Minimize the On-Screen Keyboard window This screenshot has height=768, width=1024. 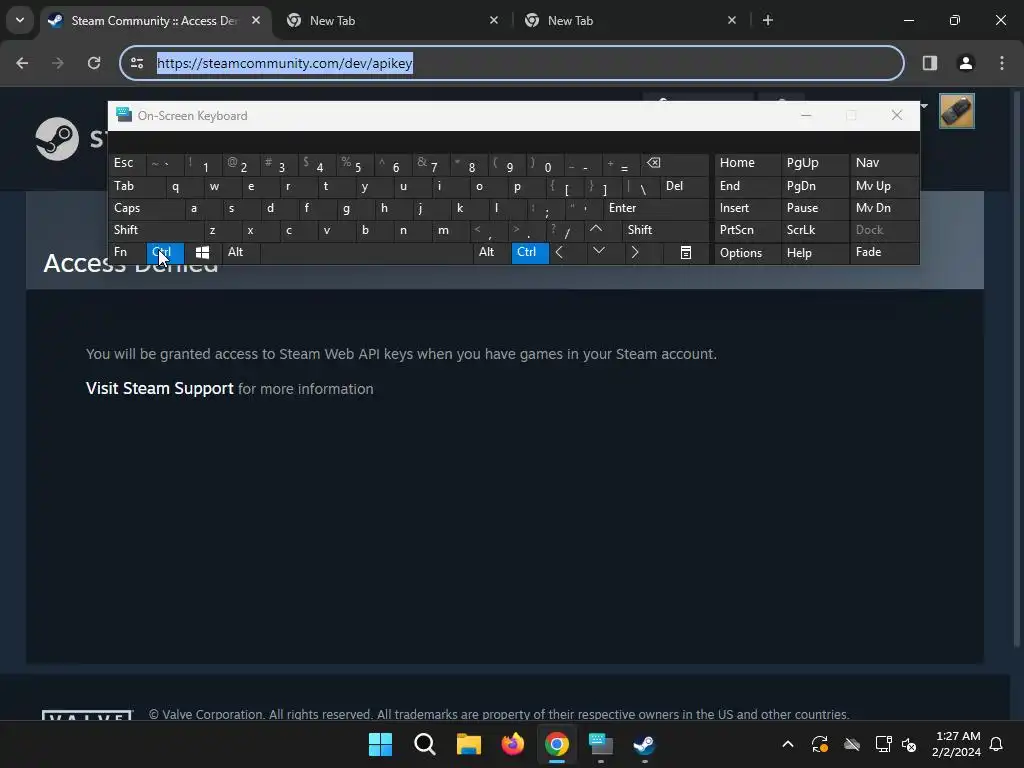pyautogui.click(x=806, y=116)
